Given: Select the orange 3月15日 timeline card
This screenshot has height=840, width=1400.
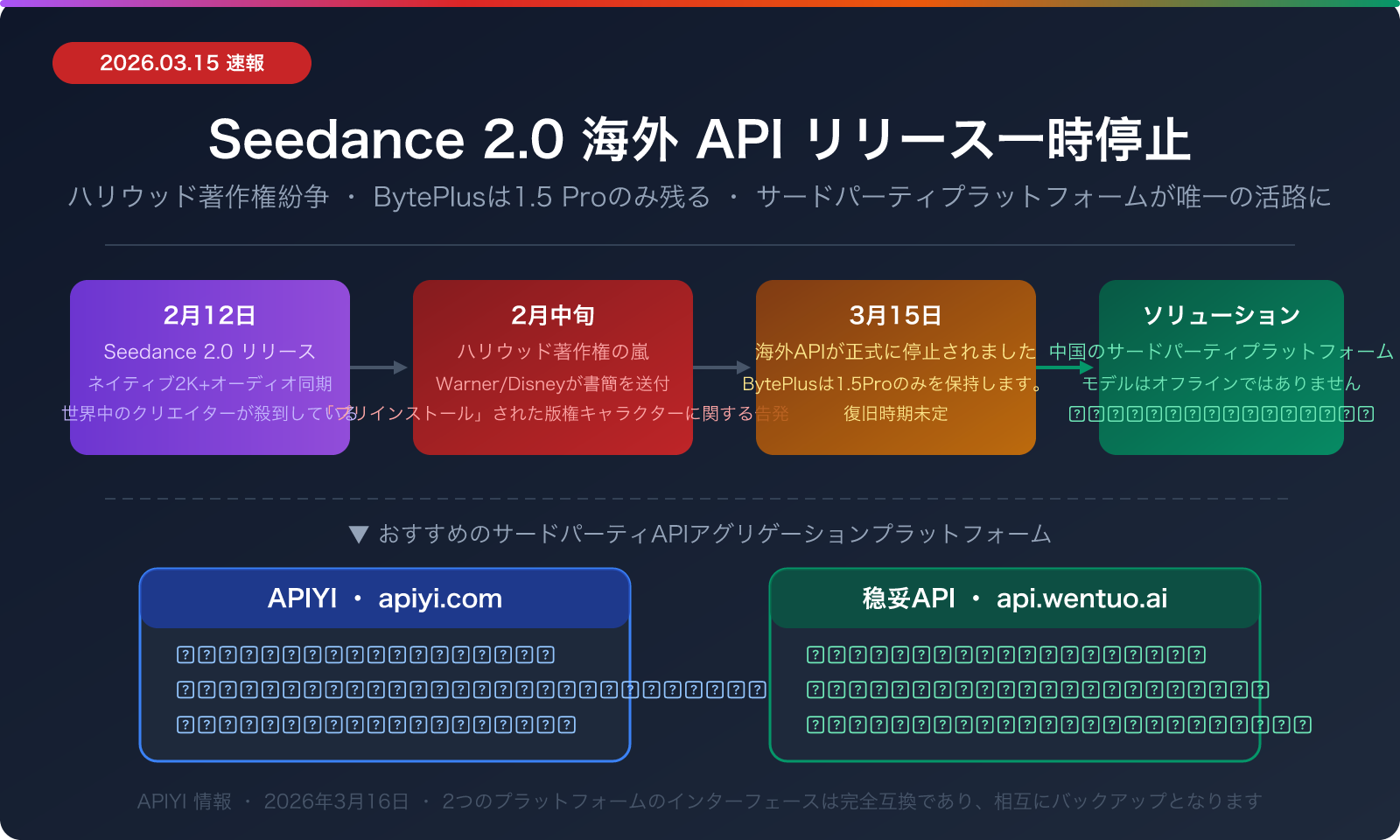Looking at the screenshot, I should point(895,367).
